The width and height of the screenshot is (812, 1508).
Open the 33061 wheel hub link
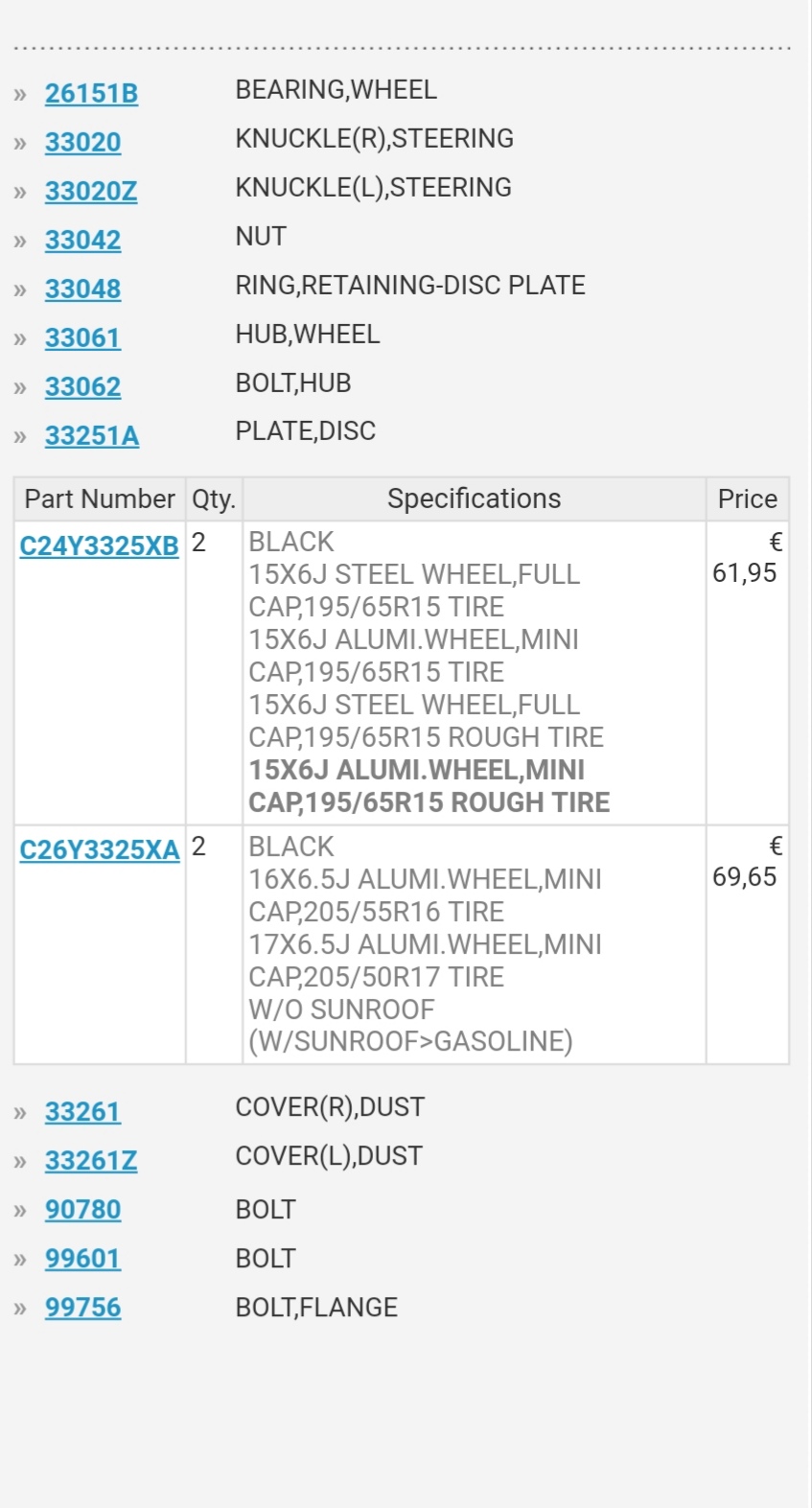pos(82,337)
